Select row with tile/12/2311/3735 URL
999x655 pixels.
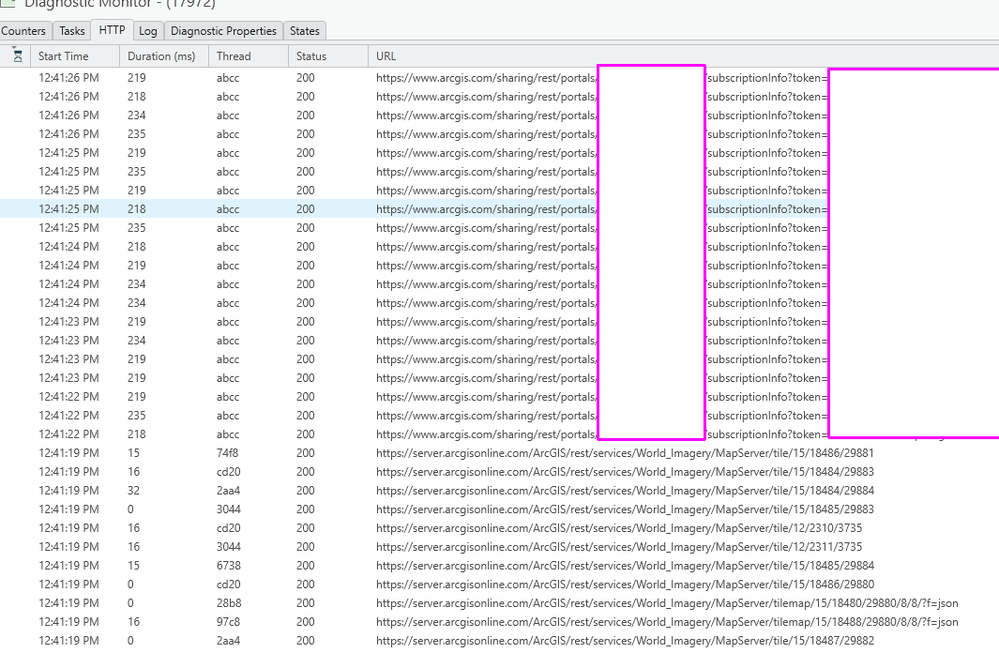point(500,547)
